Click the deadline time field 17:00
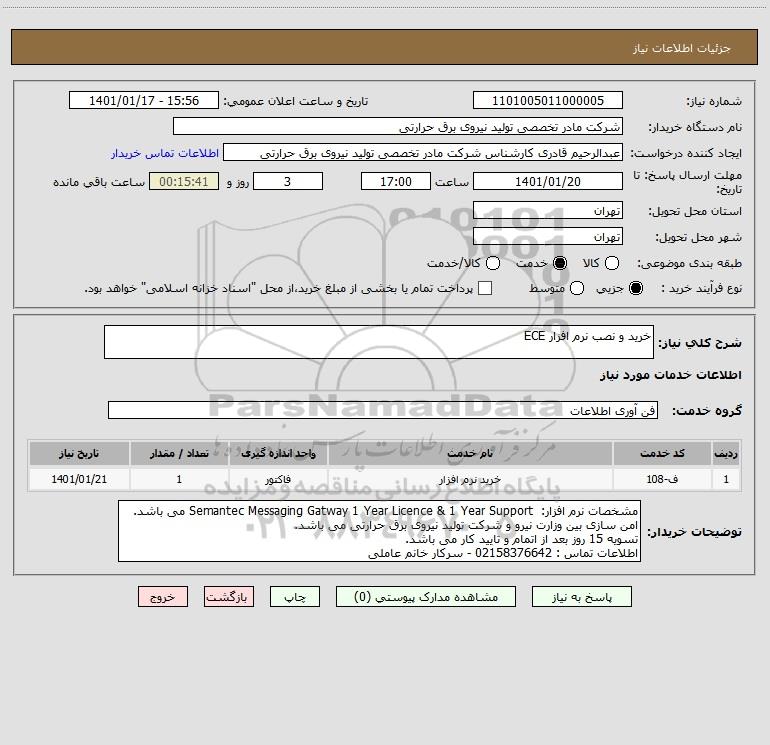Image resolution: width=770 pixels, height=745 pixels. coord(396,181)
